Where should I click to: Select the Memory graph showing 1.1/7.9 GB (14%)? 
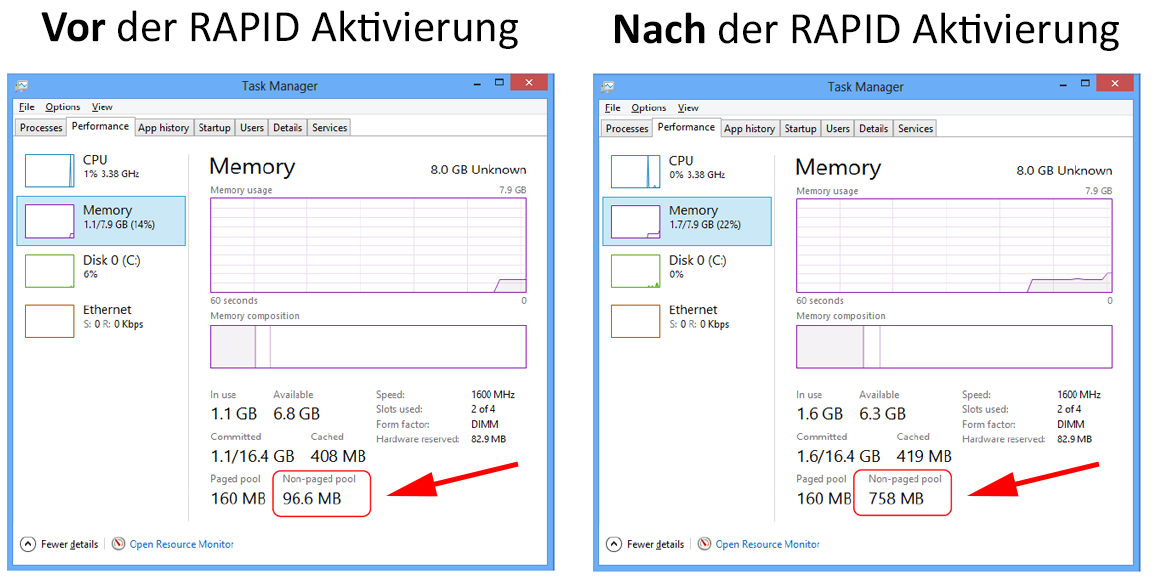coord(49,221)
